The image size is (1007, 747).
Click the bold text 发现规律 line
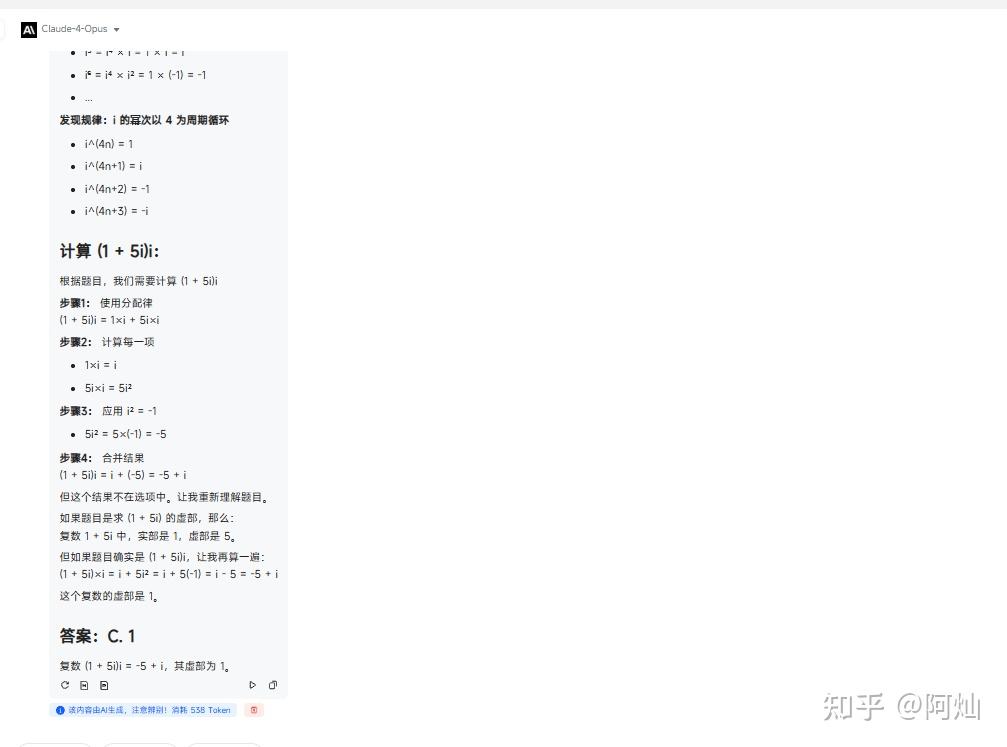tap(144, 120)
